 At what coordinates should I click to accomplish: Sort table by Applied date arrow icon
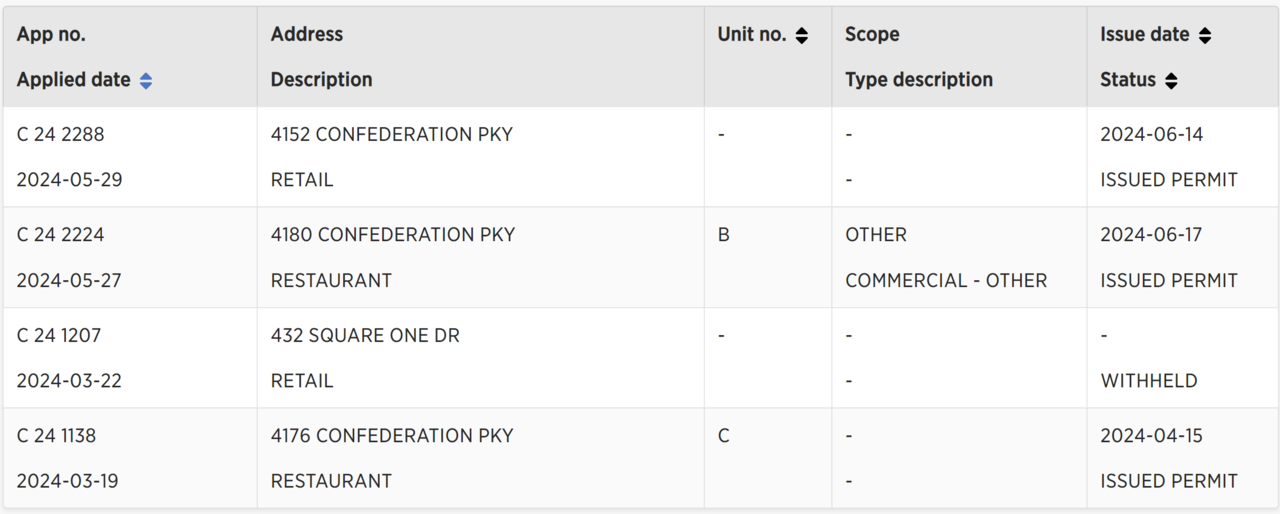[x=146, y=81]
